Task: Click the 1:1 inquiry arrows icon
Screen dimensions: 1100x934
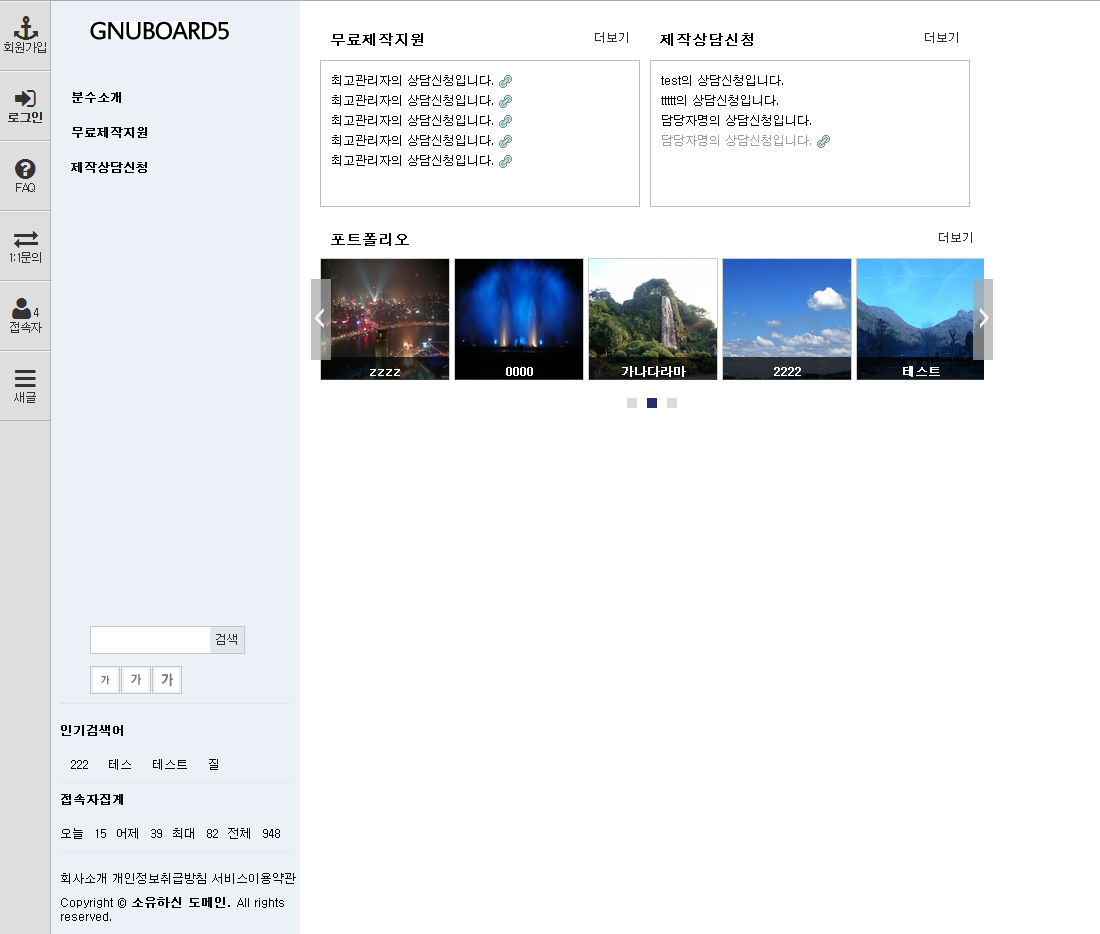Action: coord(25,239)
